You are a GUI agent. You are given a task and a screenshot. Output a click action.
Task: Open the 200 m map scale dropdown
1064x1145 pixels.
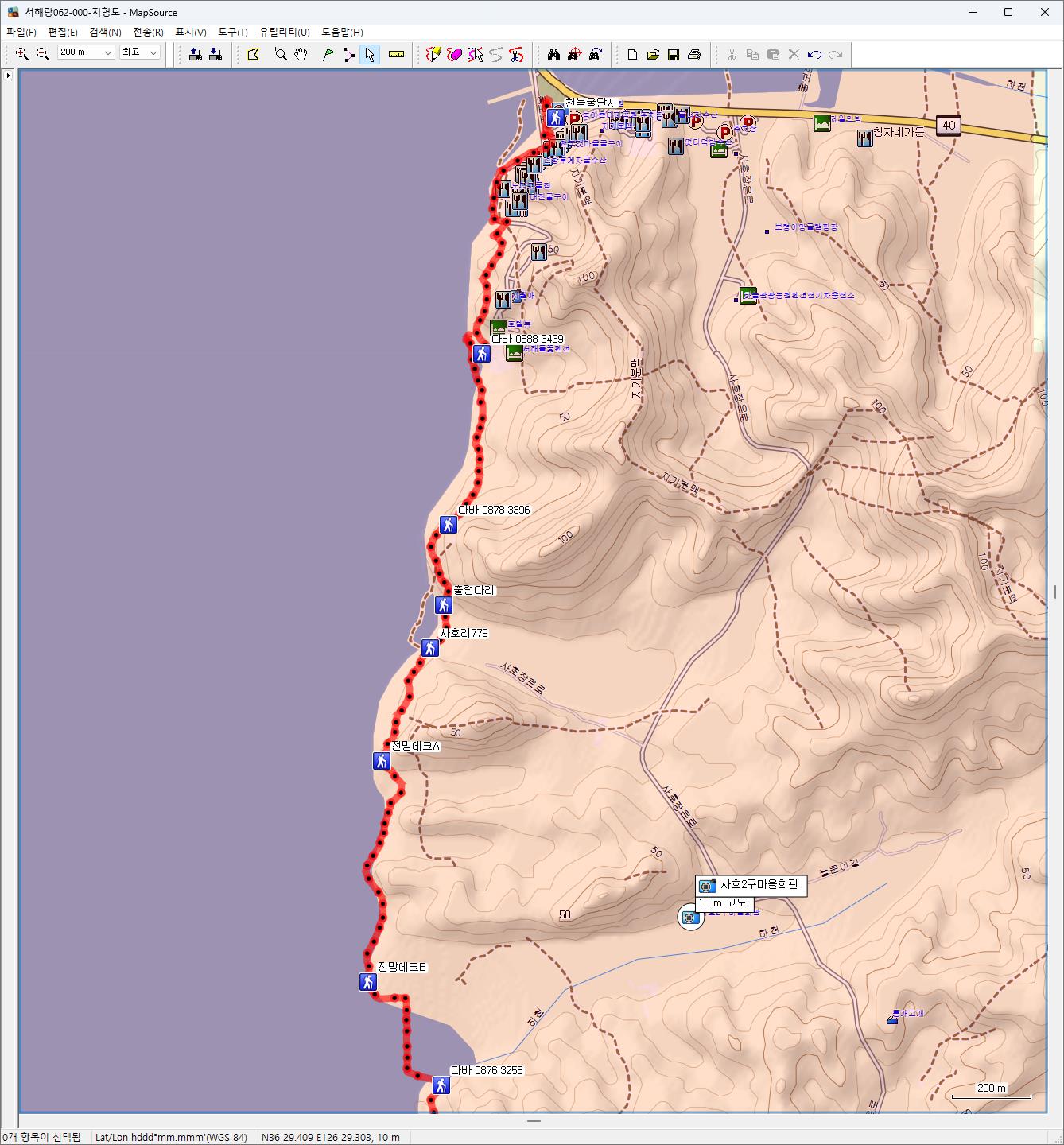[86, 52]
